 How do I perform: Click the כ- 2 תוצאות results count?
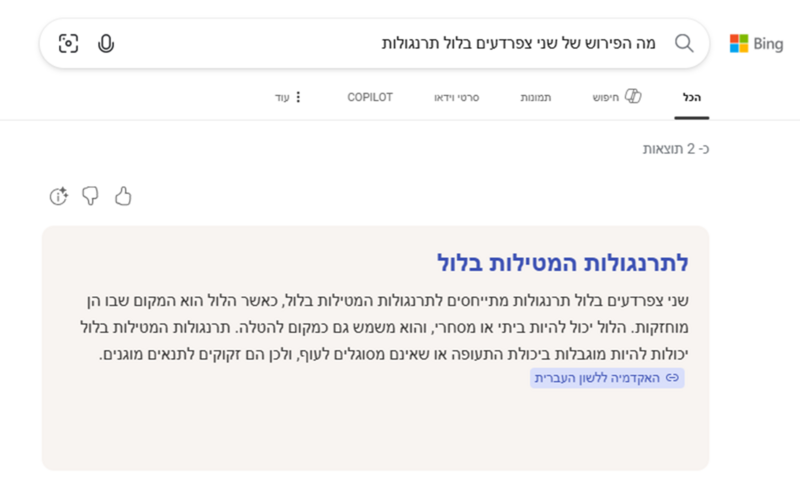(676, 149)
